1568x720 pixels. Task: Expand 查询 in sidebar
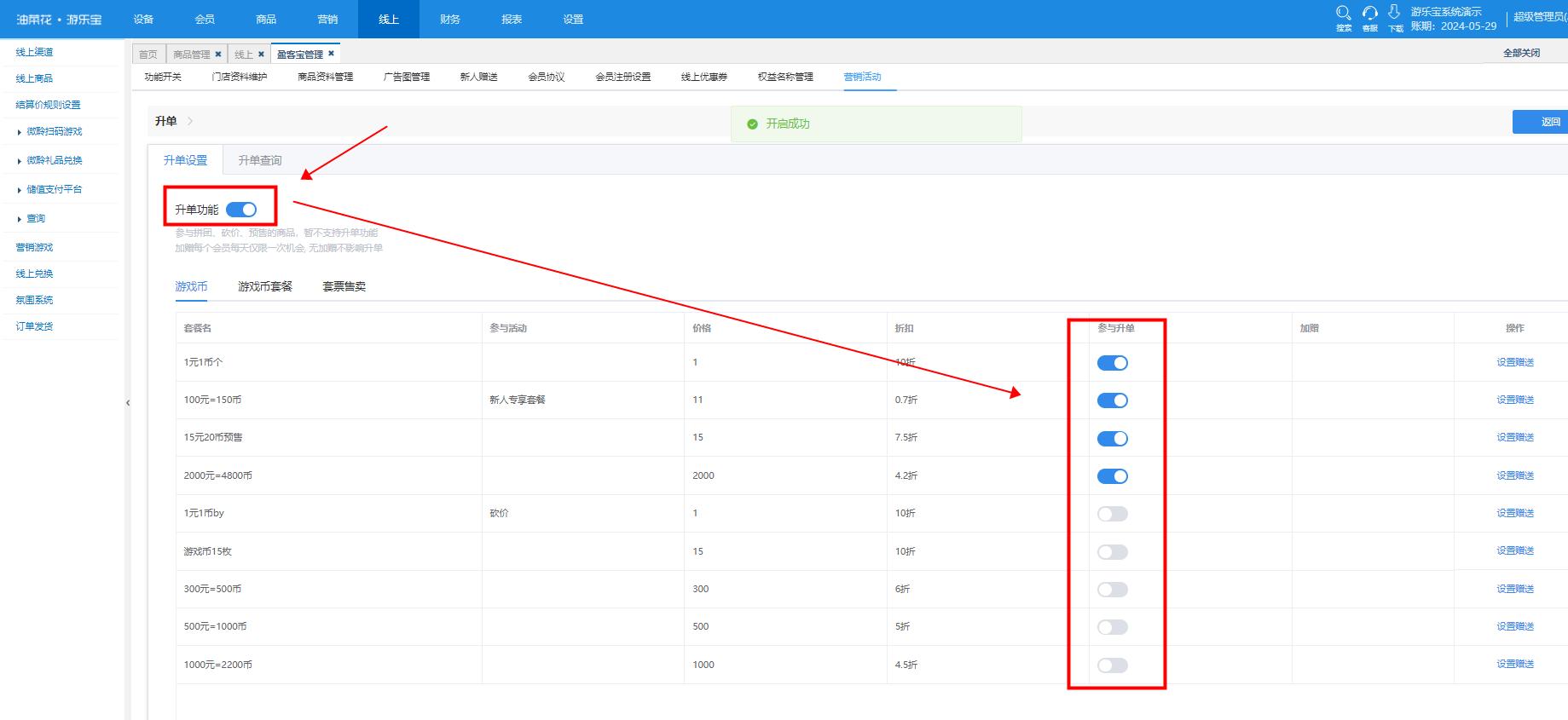[35, 219]
